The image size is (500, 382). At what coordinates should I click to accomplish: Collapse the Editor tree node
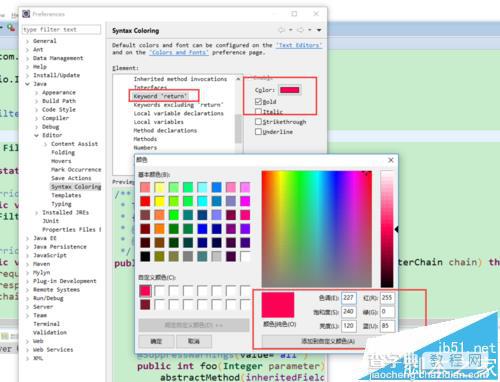37,135
